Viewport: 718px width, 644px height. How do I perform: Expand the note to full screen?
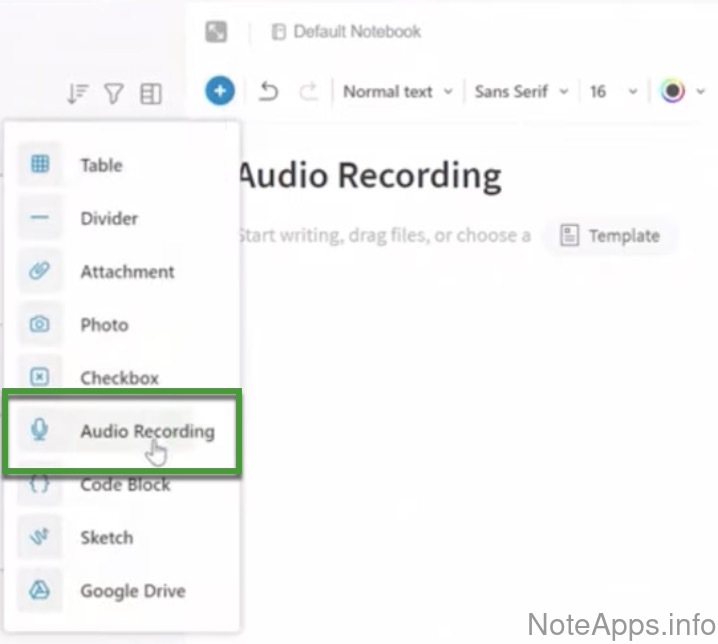coord(216,32)
